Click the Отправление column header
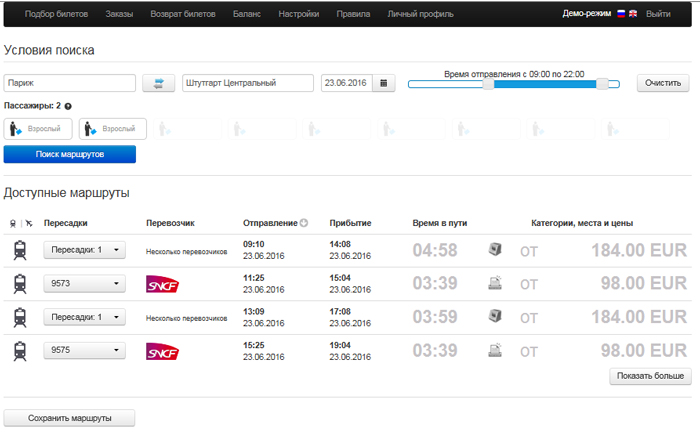 click(270, 223)
